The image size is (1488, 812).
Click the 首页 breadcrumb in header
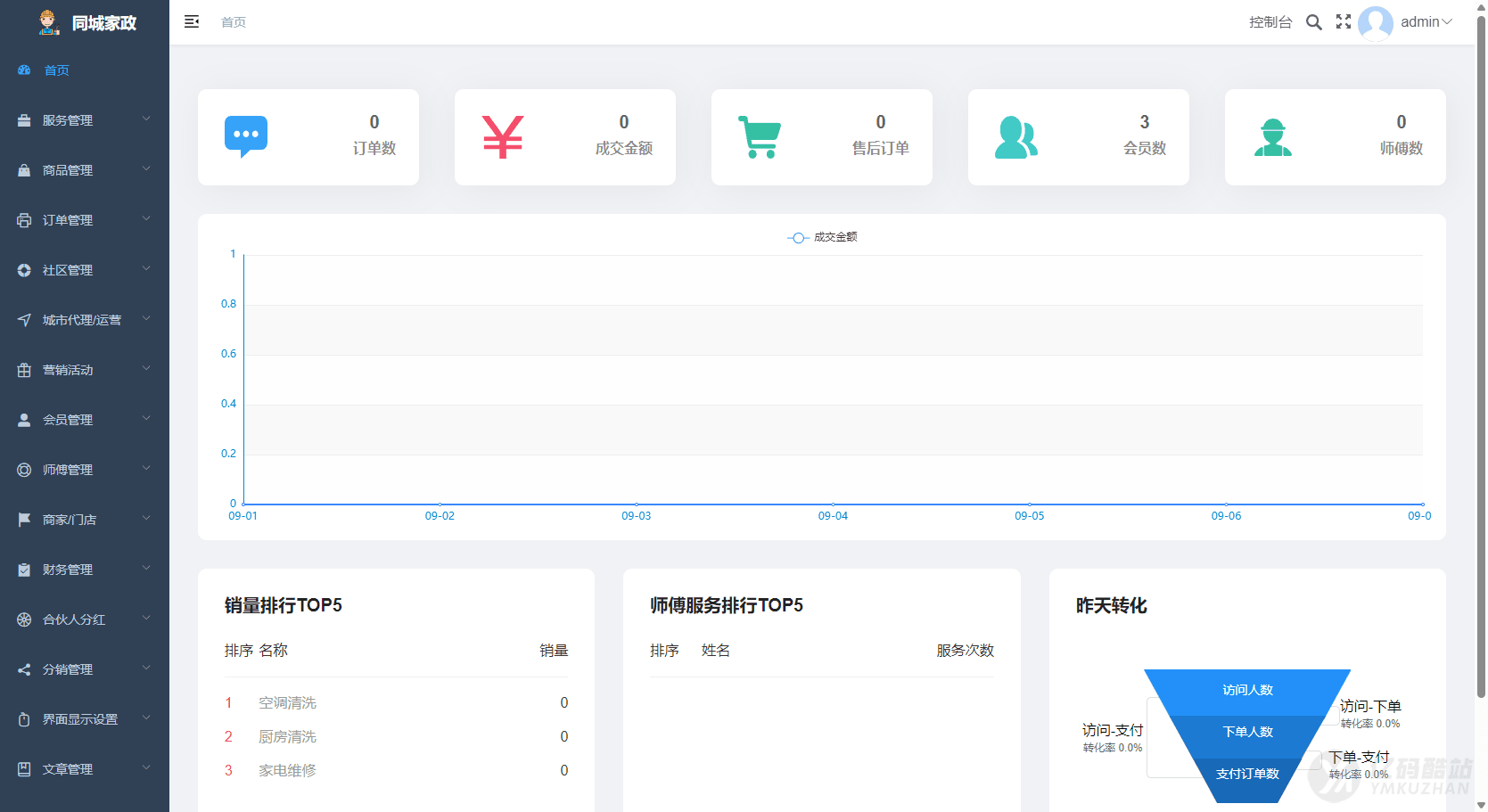[x=234, y=22]
